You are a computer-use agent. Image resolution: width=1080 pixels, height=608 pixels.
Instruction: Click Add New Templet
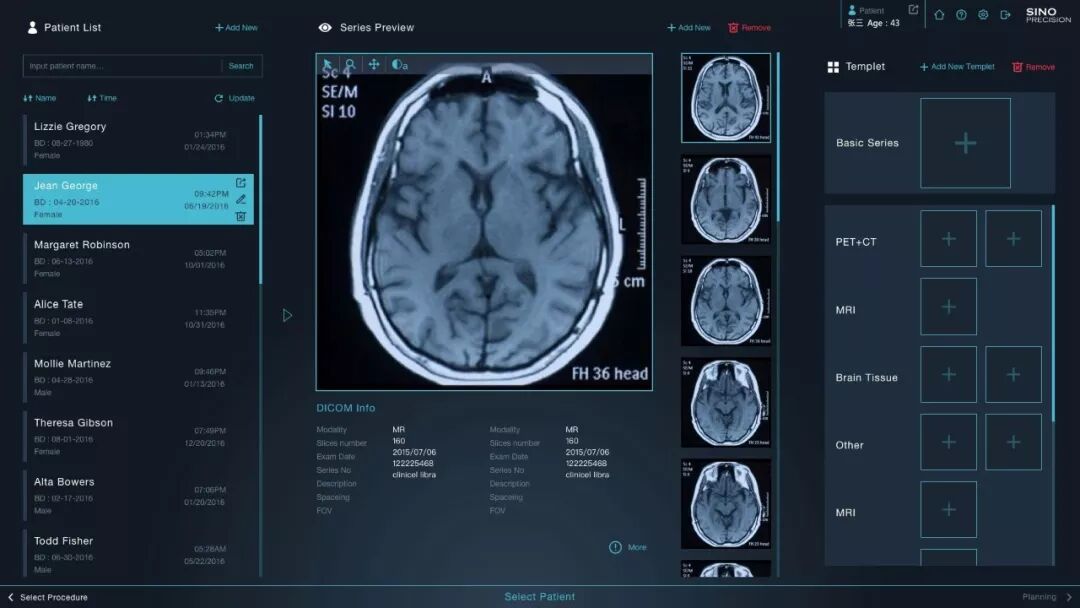(x=957, y=67)
